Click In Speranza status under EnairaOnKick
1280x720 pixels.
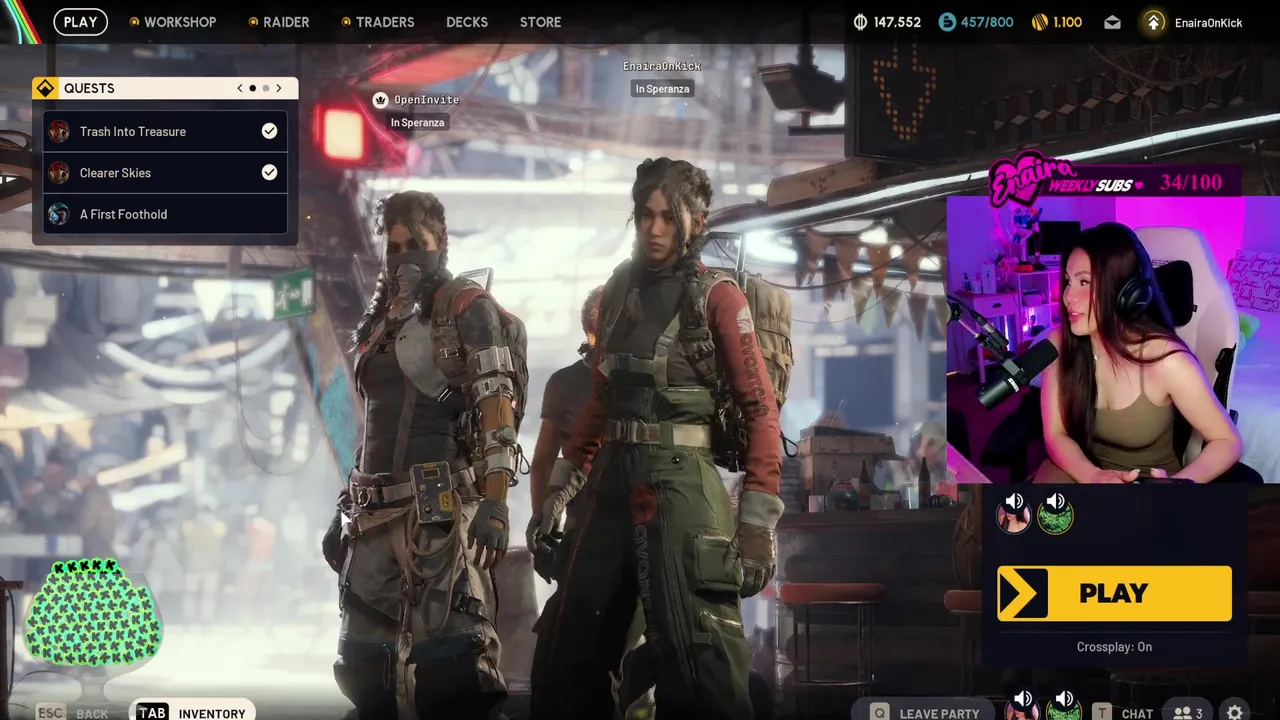click(x=662, y=89)
